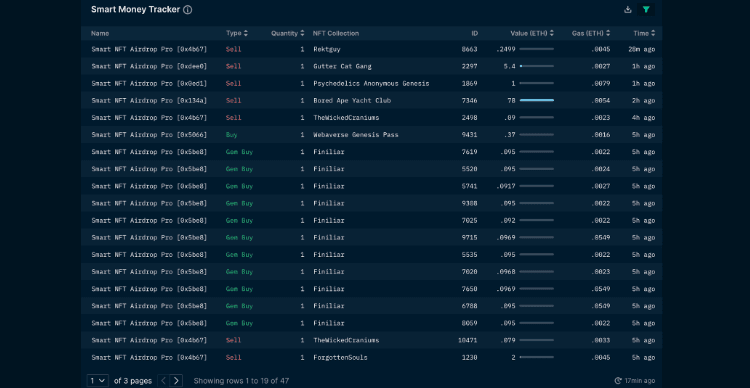Viewport: 750px width, 388px height.
Task: Click the 2h ago time cell
Action: (643, 101)
